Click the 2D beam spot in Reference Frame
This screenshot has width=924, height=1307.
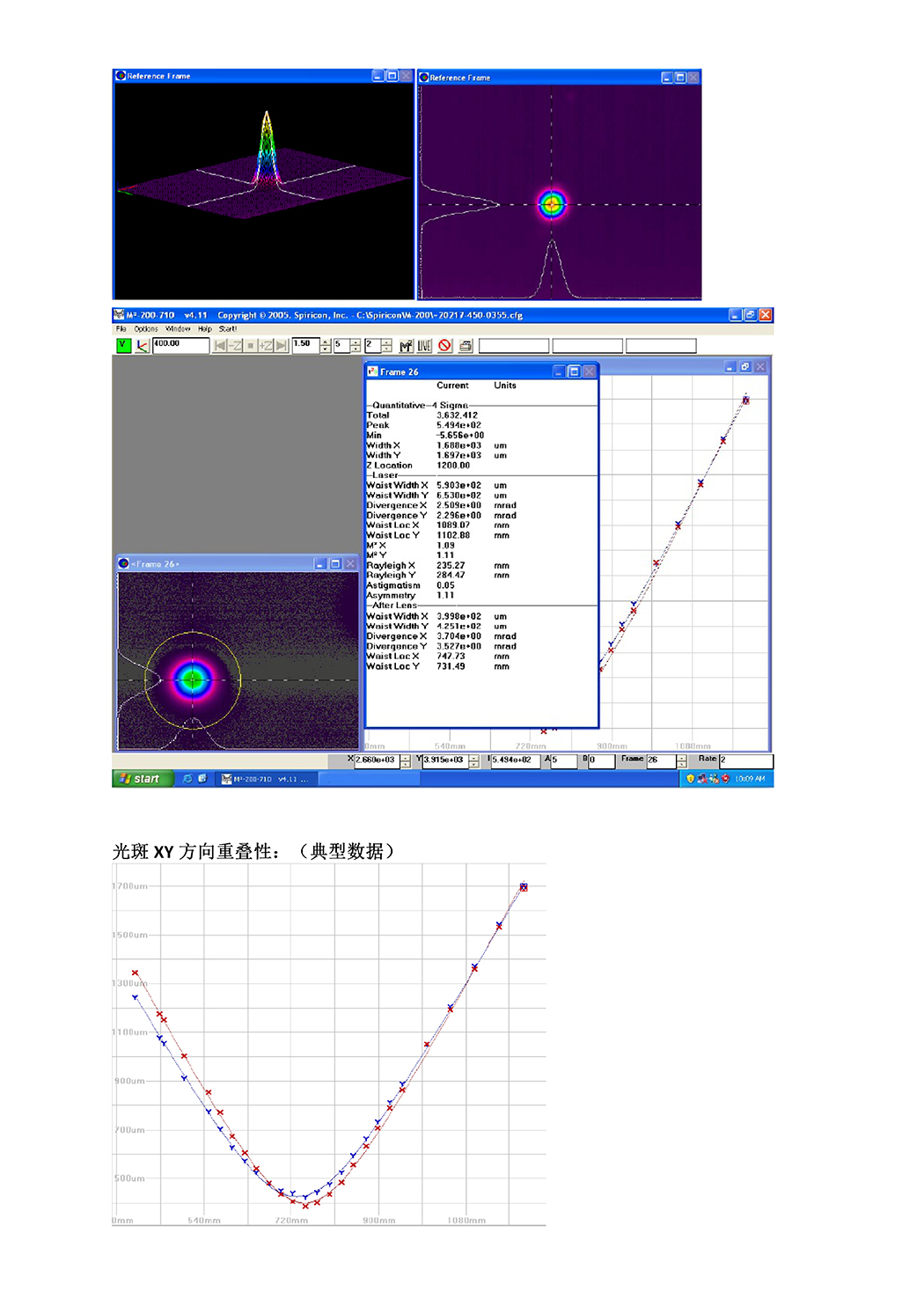tap(552, 204)
